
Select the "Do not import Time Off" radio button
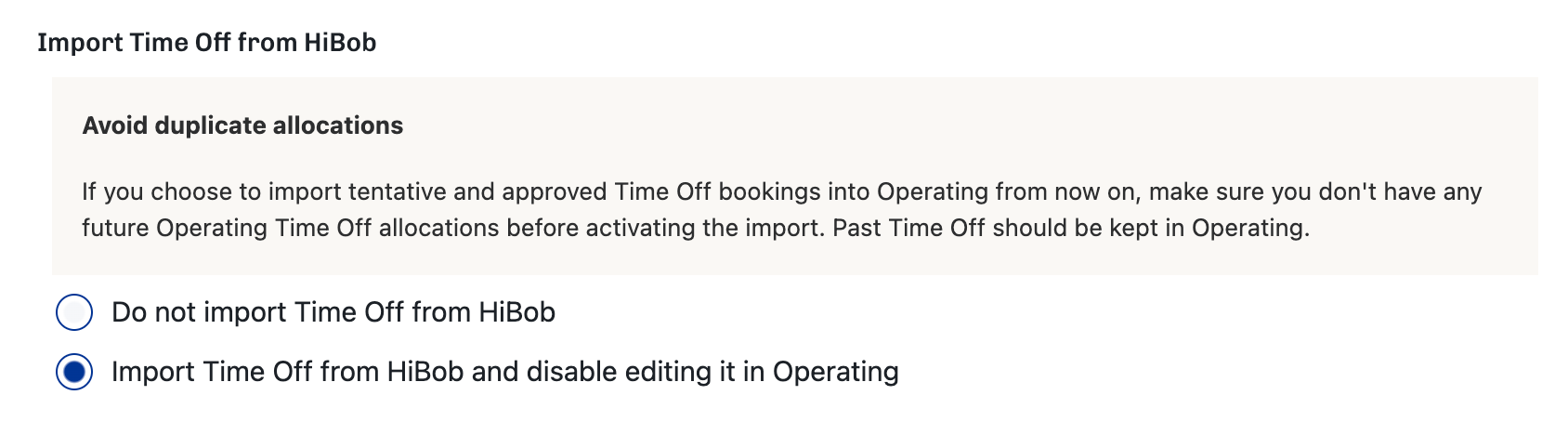74,312
